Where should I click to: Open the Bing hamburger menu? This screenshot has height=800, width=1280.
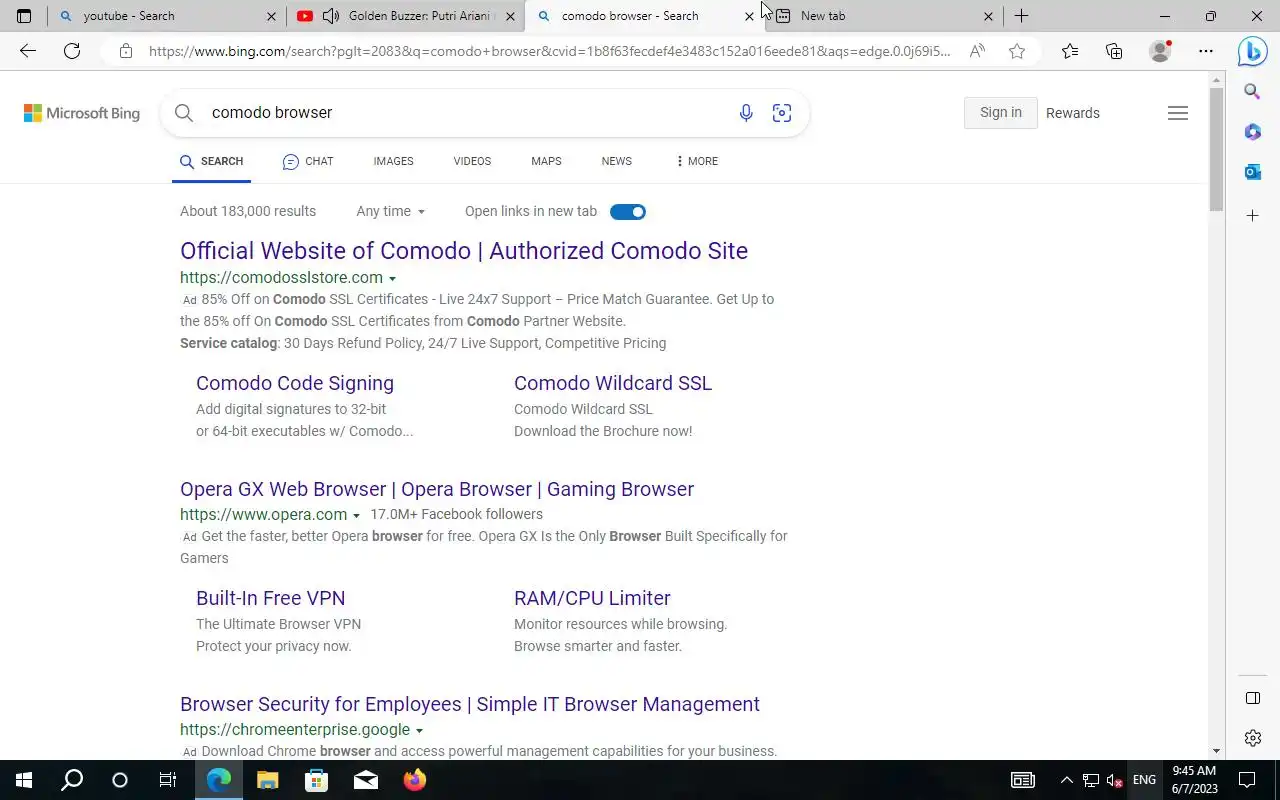[x=1178, y=113]
